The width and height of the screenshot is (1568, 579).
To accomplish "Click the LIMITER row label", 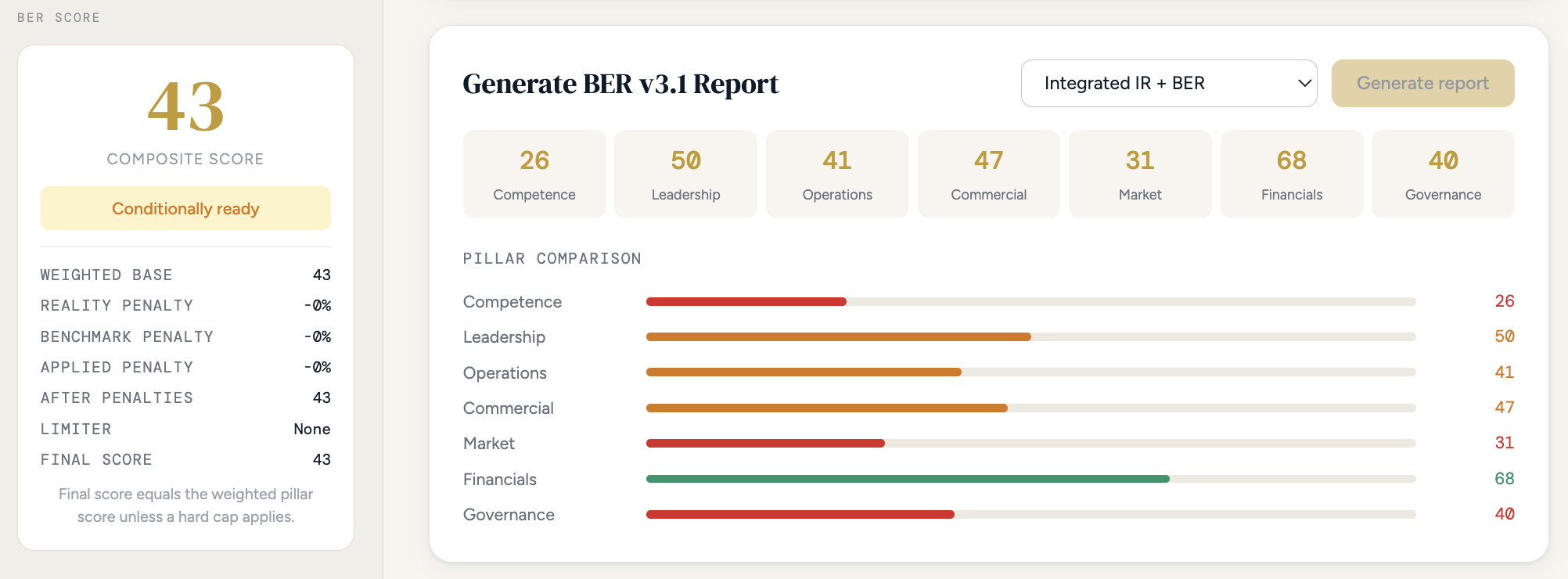I will [x=76, y=429].
